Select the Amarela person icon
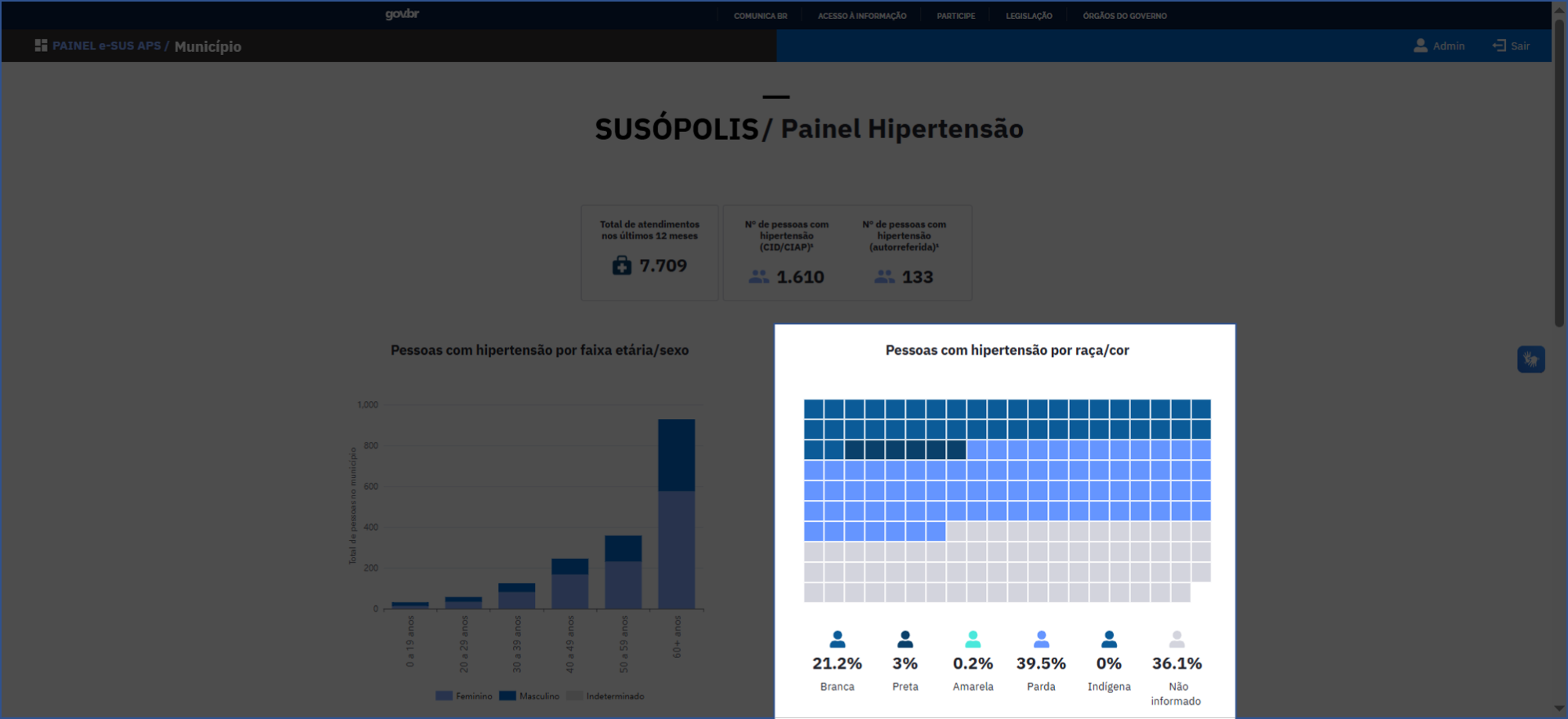This screenshot has width=1568, height=719. 973,639
